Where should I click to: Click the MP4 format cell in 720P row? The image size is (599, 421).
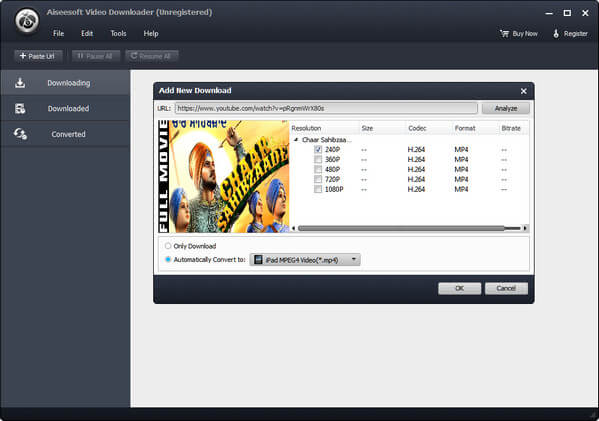tap(461, 179)
